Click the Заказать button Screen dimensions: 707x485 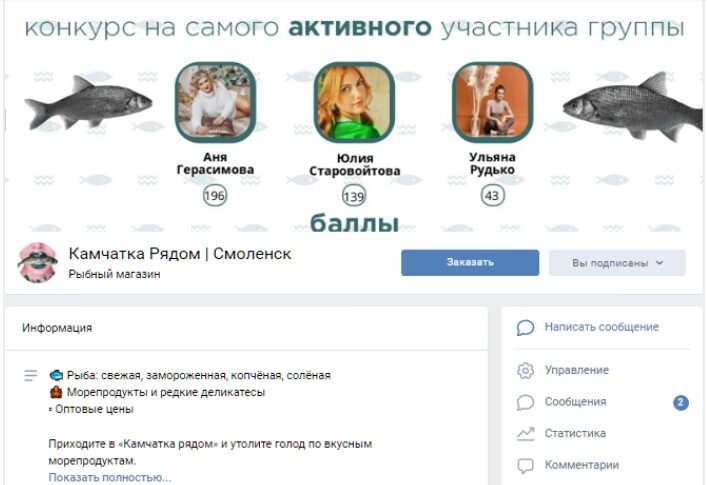click(x=470, y=263)
